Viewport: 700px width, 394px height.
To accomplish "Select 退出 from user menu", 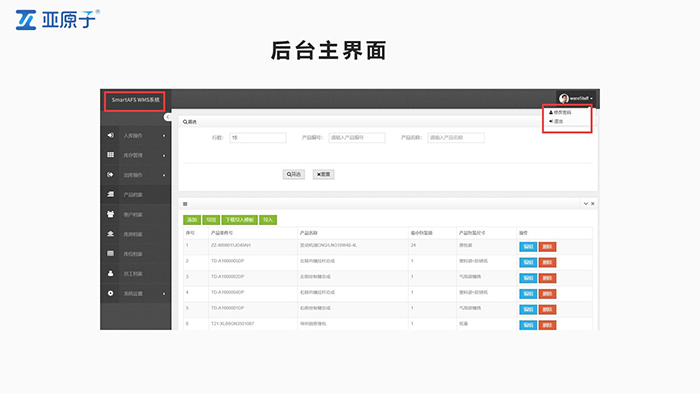I will (556, 121).
